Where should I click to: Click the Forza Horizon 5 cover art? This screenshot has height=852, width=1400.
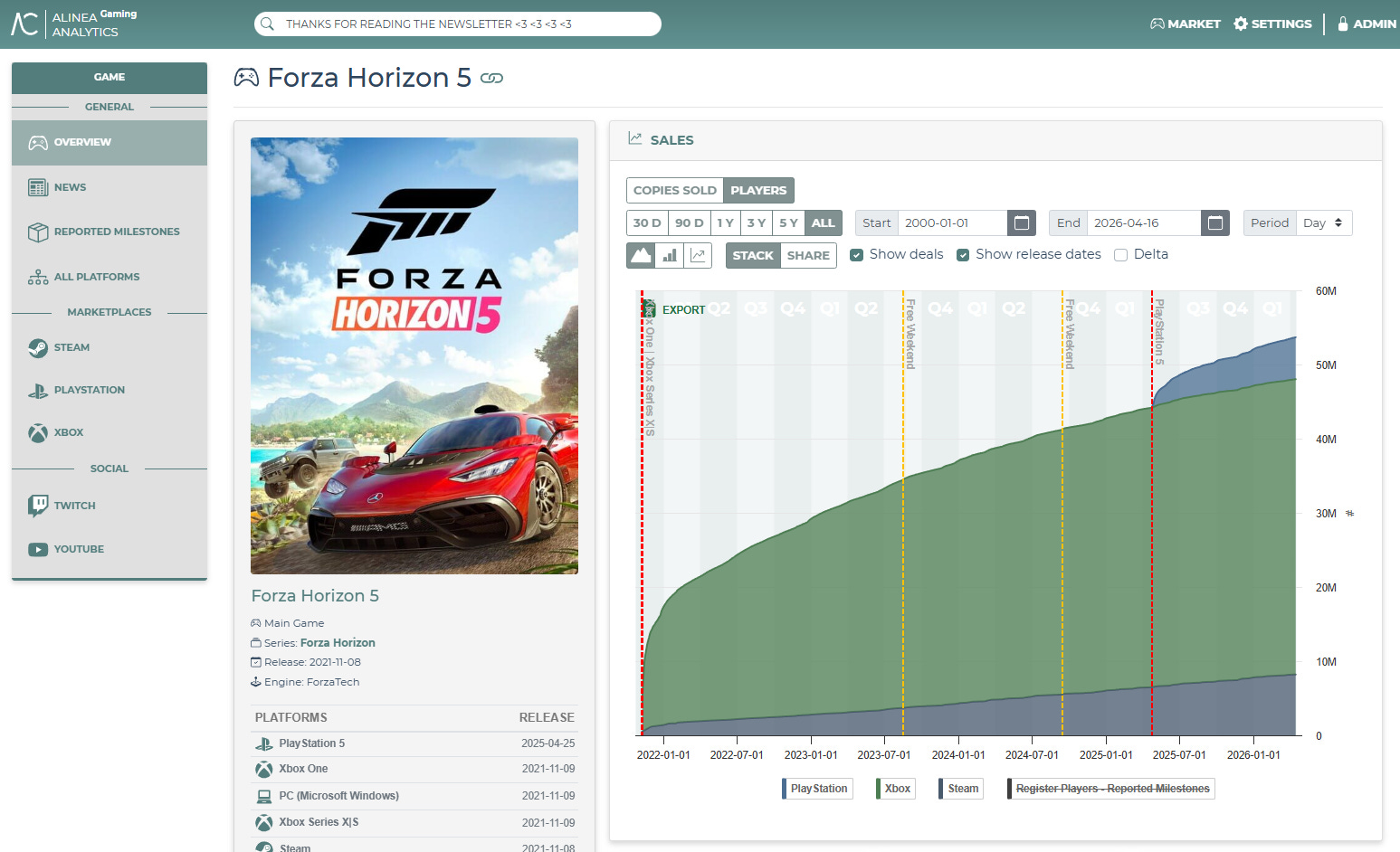click(x=414, y=355)
